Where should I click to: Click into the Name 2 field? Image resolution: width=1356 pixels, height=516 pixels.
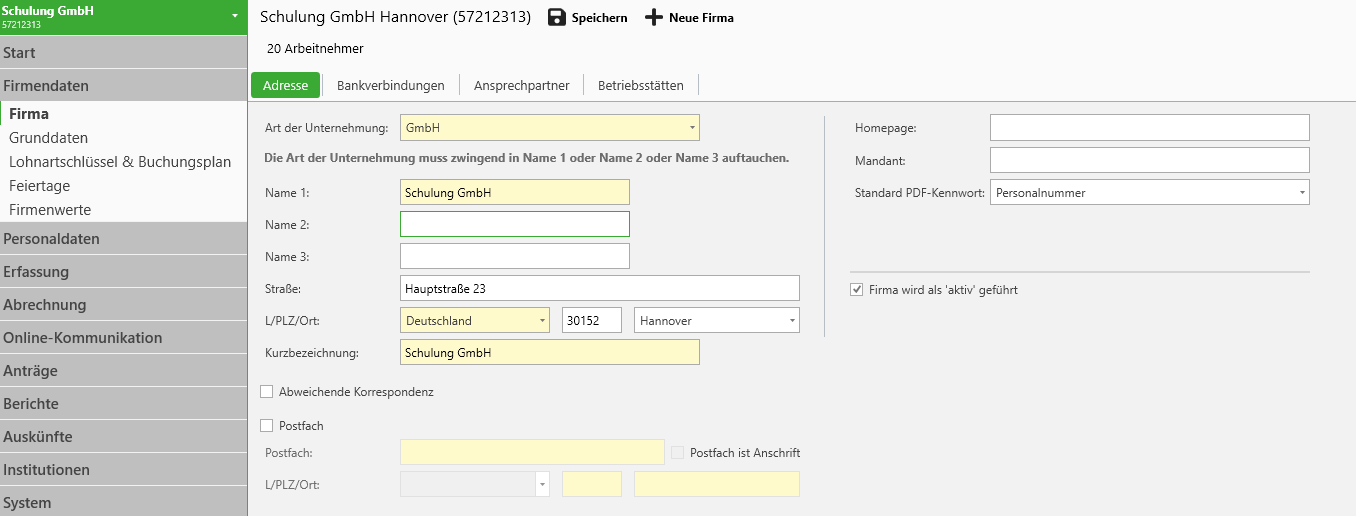[x=514, y=224]
